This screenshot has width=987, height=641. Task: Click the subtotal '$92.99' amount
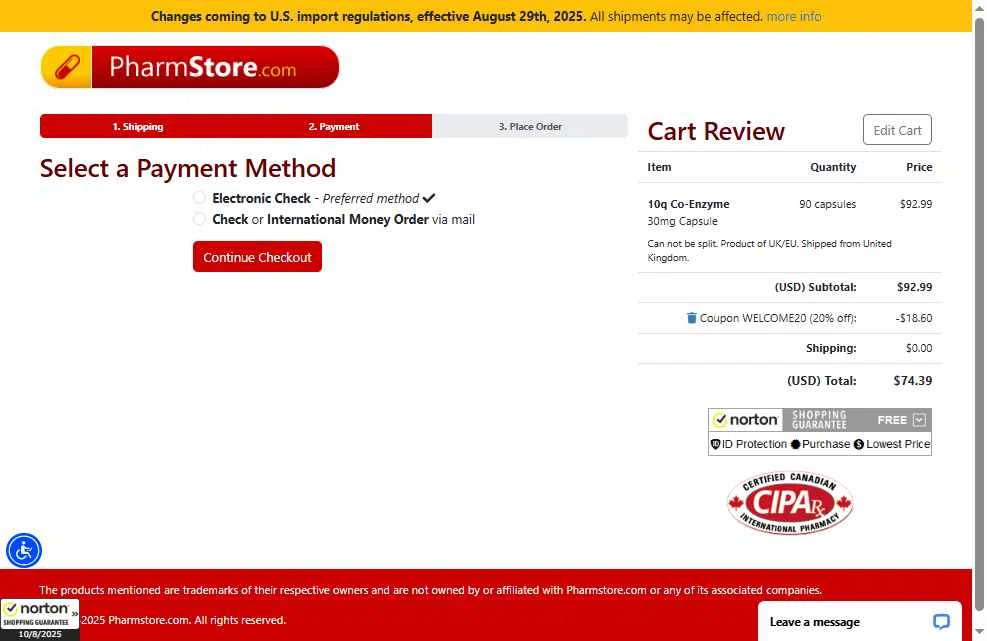915,287
